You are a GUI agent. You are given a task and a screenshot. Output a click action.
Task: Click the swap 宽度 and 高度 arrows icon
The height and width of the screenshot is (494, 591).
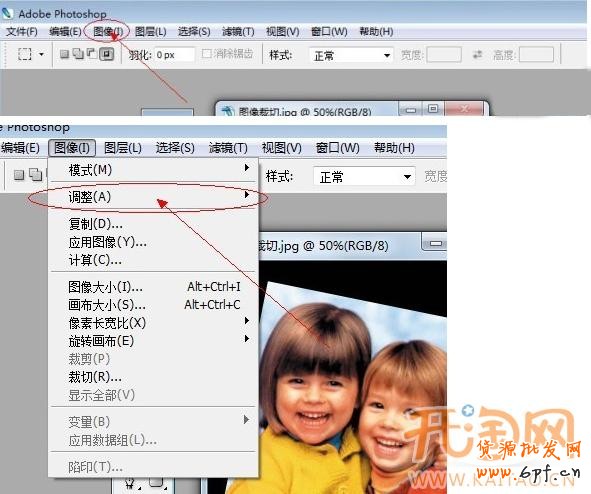[478, 55]
